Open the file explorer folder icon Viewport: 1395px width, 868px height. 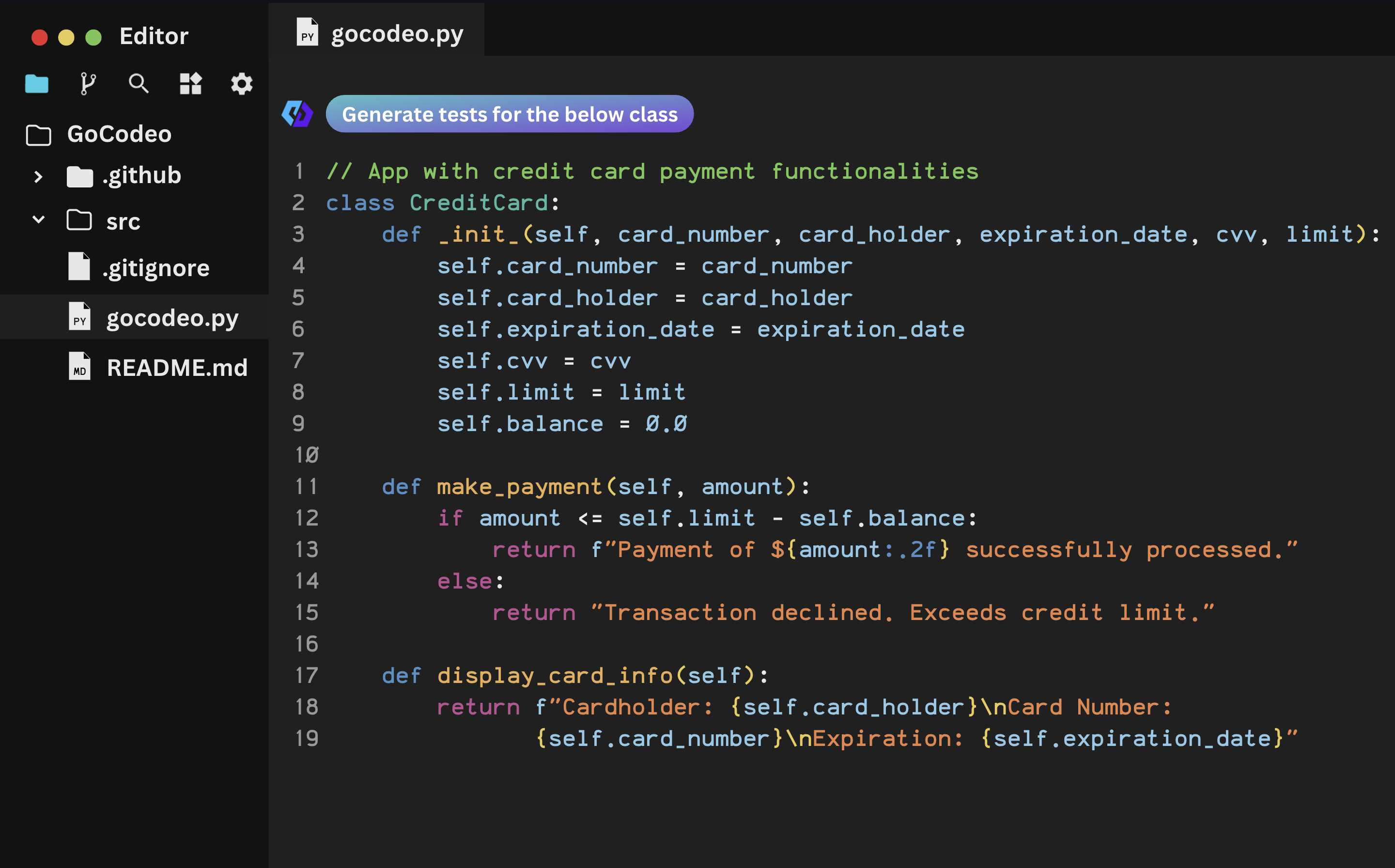pyautogui.click(x=37, y=84)
